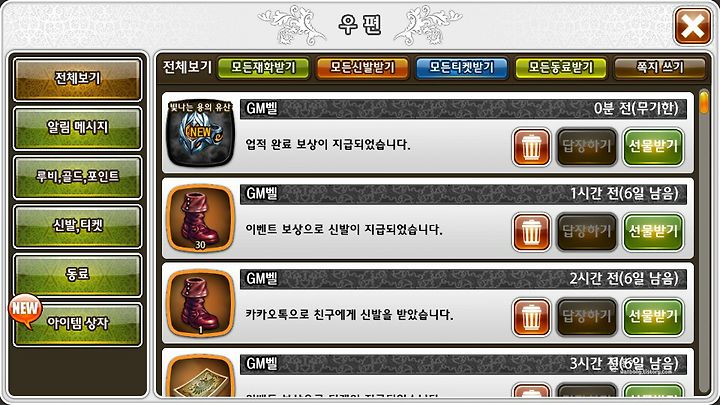Click the 모든신발받기 orange button
Viewport: 720px width, 405px height.
click(x=362, y=68)
